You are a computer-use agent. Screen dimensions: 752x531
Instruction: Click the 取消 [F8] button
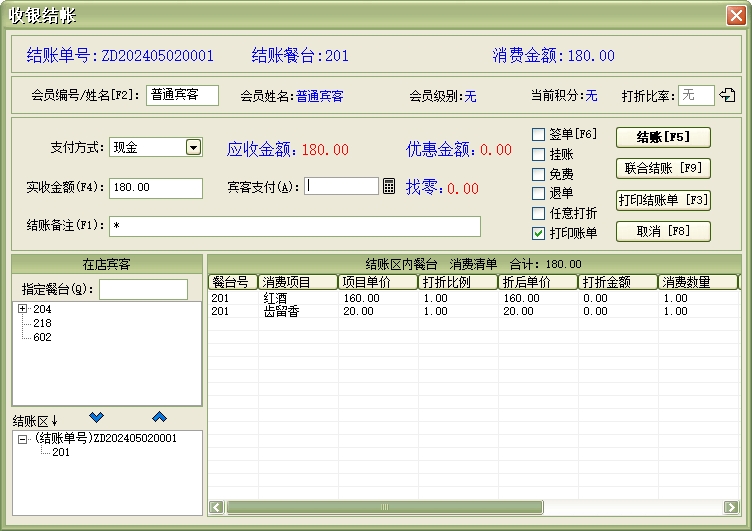(x=664, y=231)
